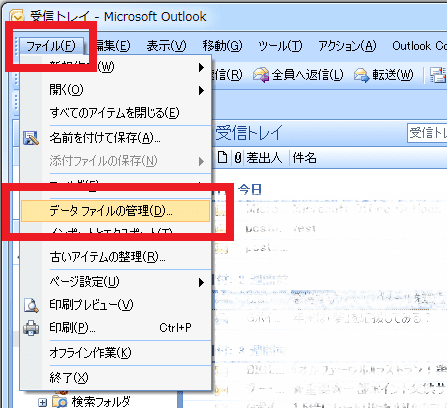
Task: Click the 全員へ返信 reply-all toolbar icon
Action: coord(261,75)
